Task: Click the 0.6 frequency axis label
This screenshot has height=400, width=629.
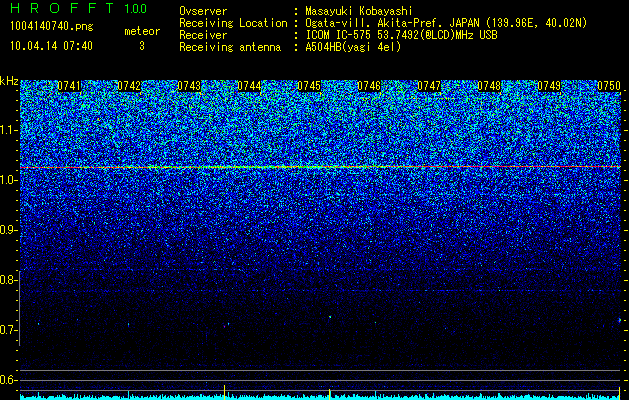Action: point(8,380)
